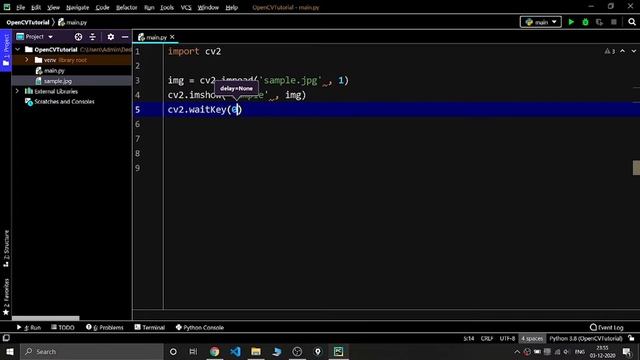This screenshot has height=360, width=640.
Task: Toggle read-only lock icon in status bar
Action: [x=631, y=338]
